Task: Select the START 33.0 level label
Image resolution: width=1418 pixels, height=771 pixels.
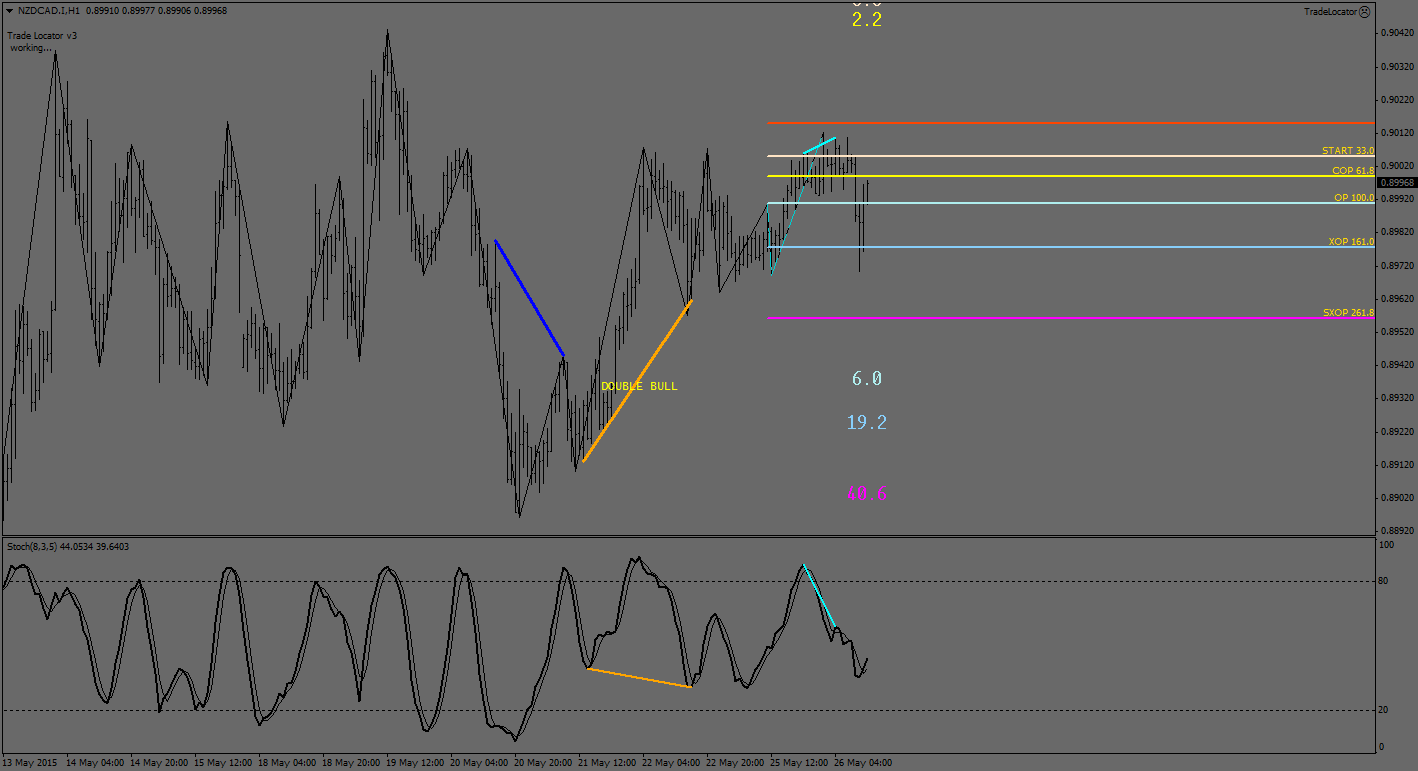Action: (x=1347, y=151)
